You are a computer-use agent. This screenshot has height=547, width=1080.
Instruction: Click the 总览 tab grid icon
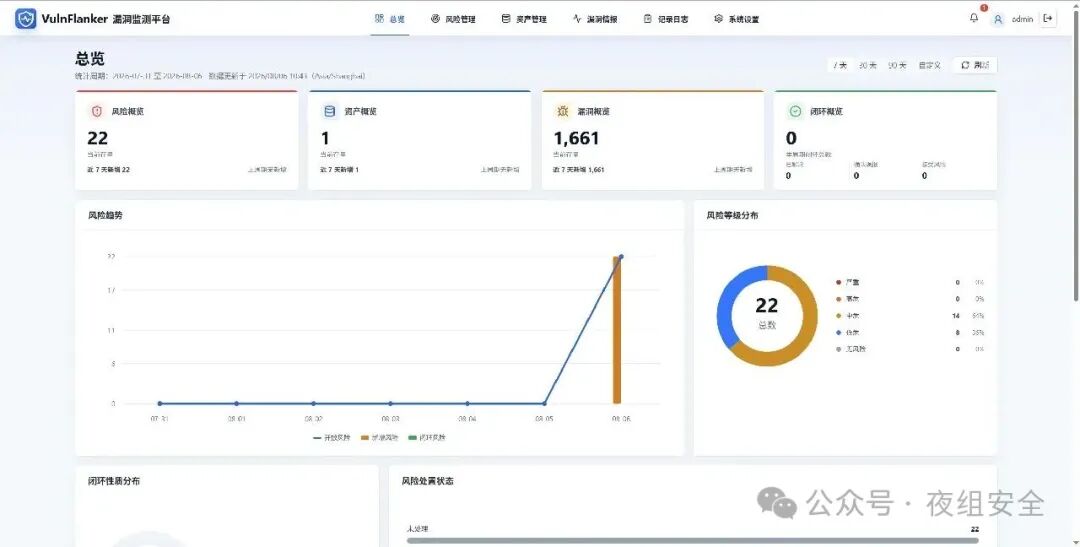[380, 19]
